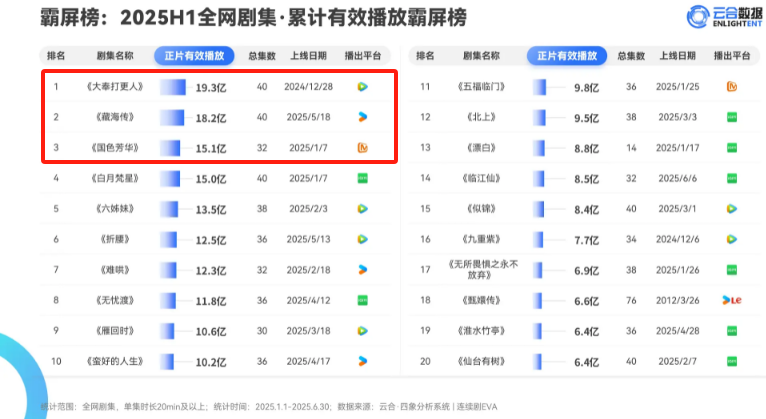Image resolution: width=766 pixels, height=419 pixels.
Task: Click the blue playback bar for 《大奉打更人》
Action: (173, 87)
